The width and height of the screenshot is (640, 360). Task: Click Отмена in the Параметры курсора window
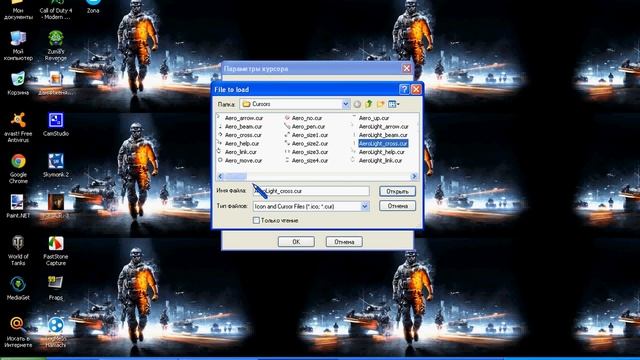point(344,242)
